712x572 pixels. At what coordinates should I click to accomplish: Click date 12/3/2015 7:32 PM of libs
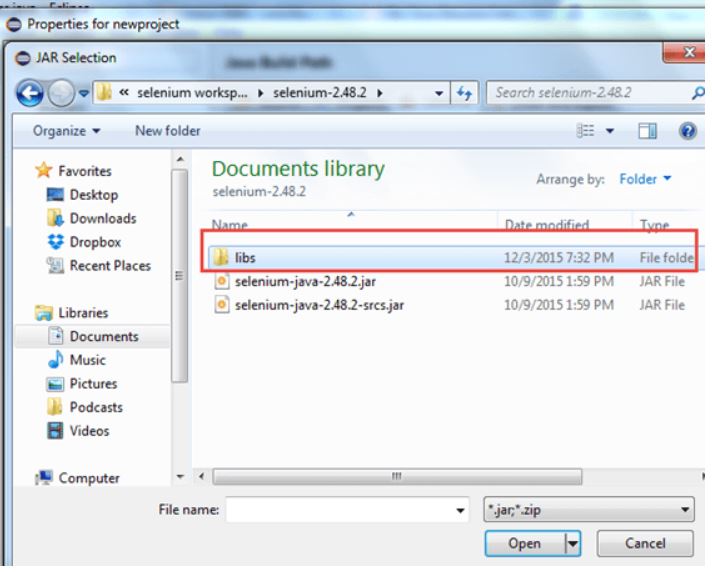559,258
